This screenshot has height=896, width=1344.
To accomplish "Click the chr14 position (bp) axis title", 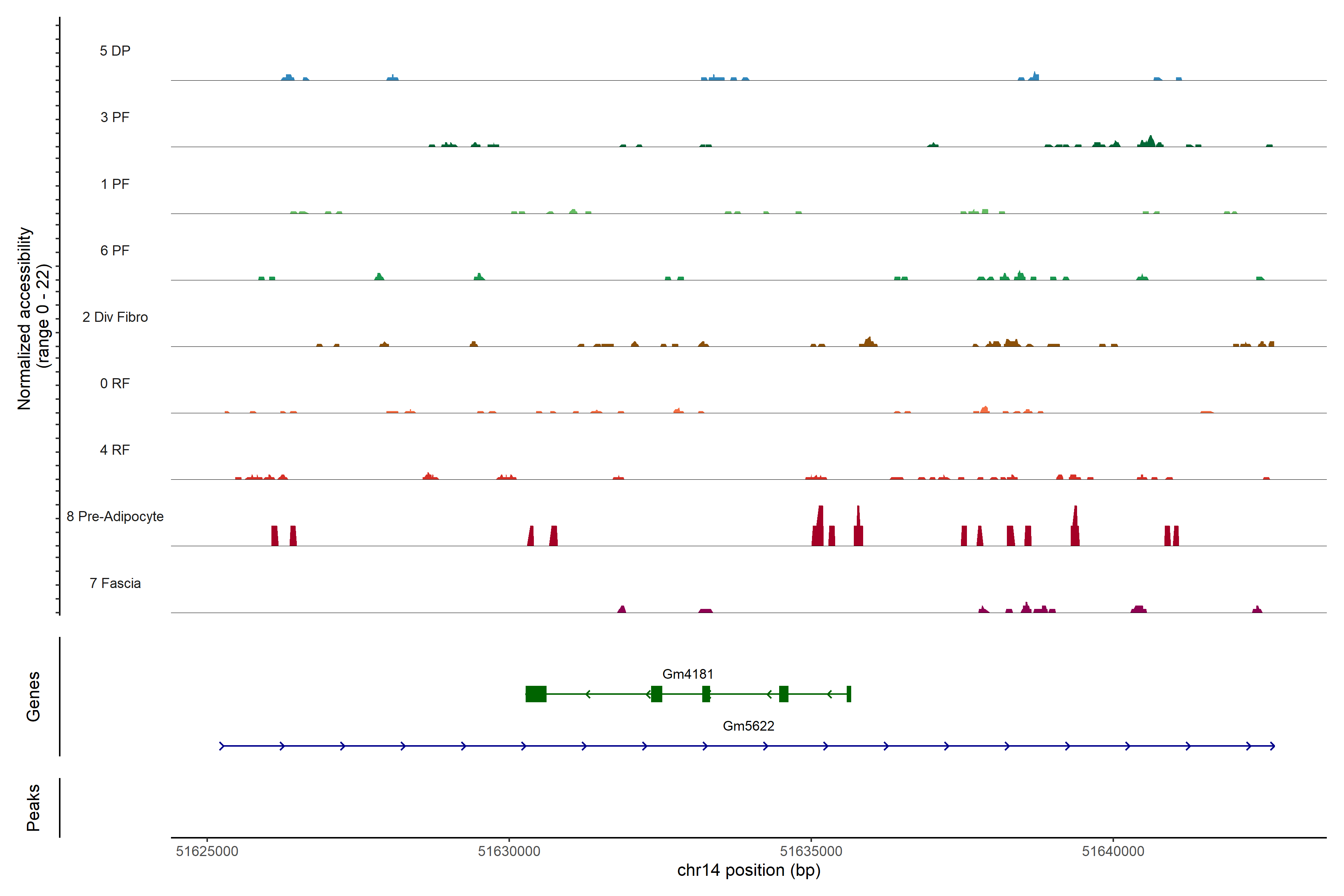I will click(x=749, y=870).
